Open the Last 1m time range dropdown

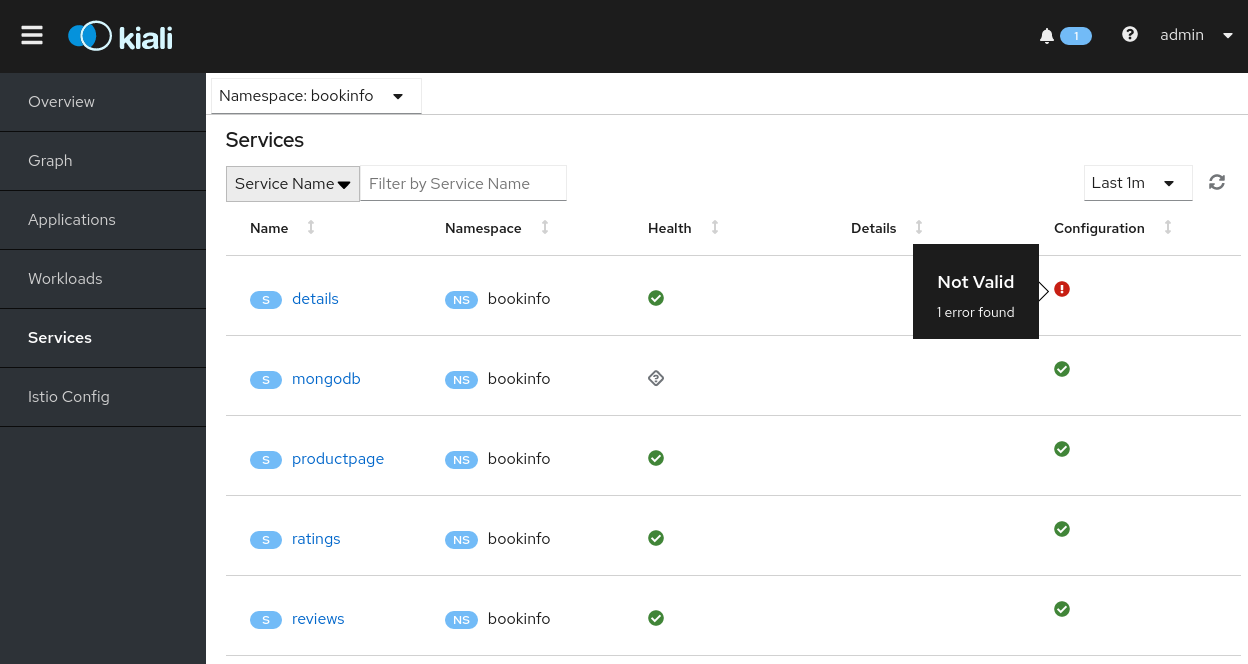point(1138,183)
